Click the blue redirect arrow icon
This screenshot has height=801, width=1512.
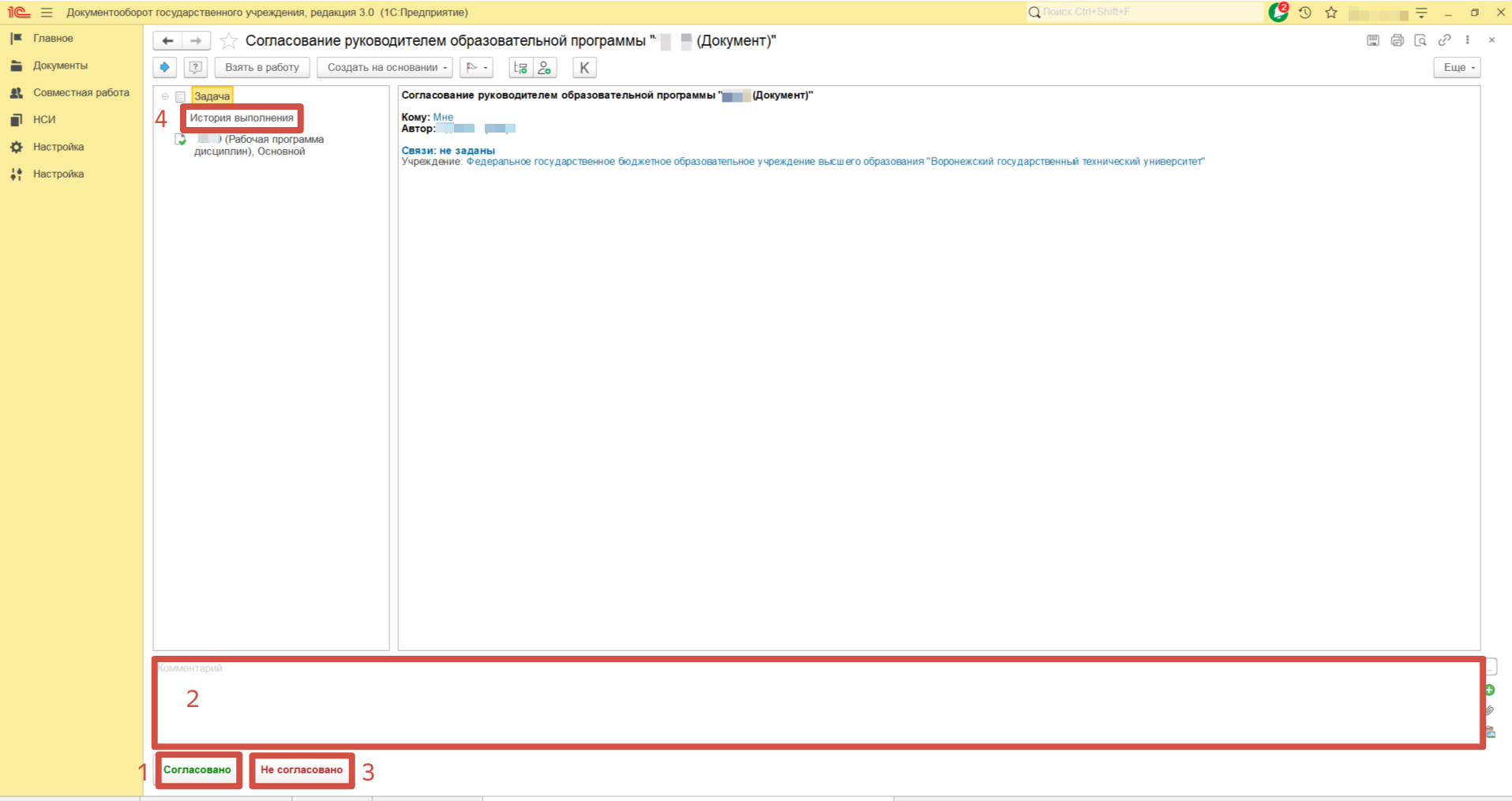(164, 68)
